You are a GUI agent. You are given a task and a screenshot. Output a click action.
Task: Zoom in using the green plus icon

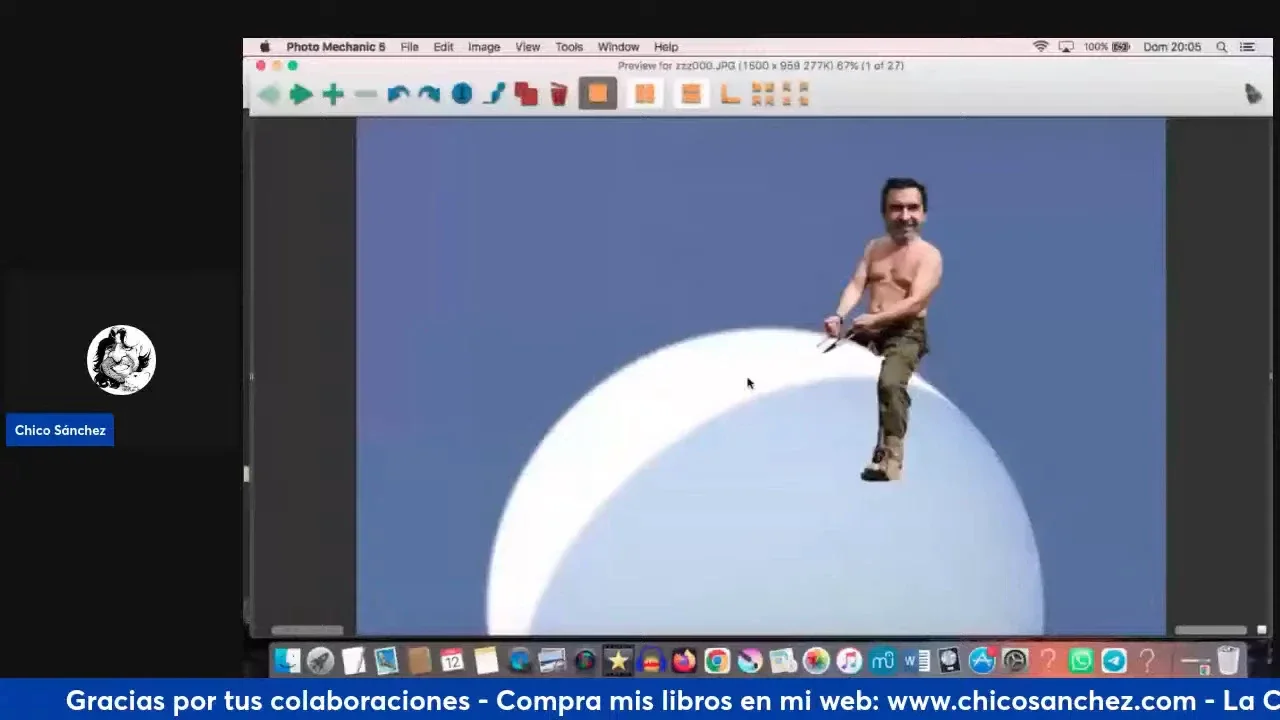pyautogui.click(x=333, y=94)
